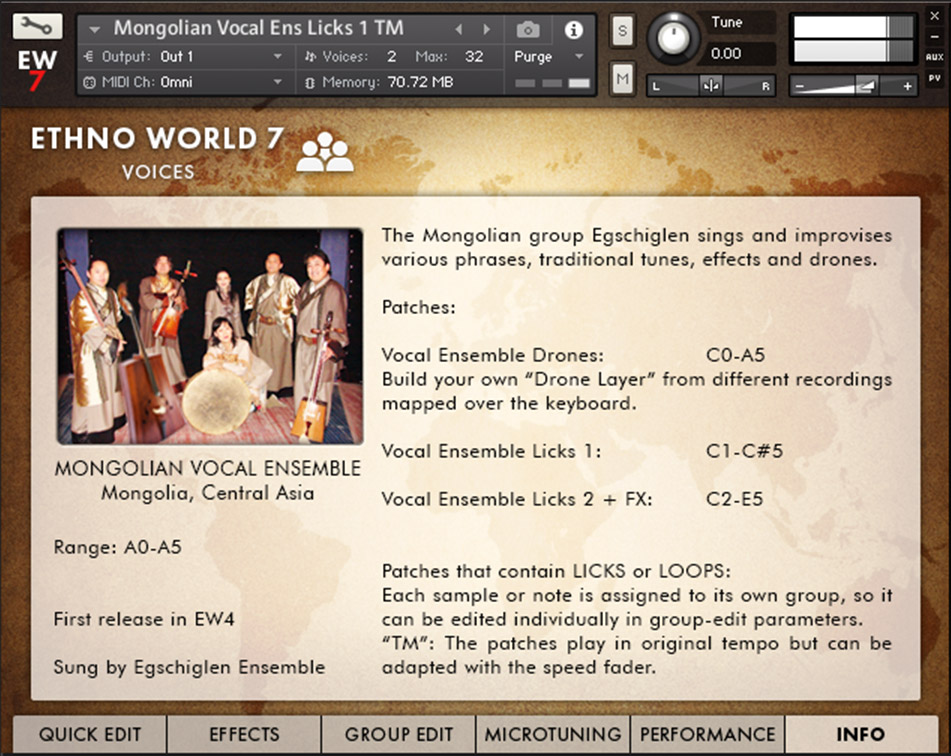
Task: Click the instrument name 'Mongolian Vocal Ens Licks 1 TM'
Action: pyautogui.click(x=258, y=28)
